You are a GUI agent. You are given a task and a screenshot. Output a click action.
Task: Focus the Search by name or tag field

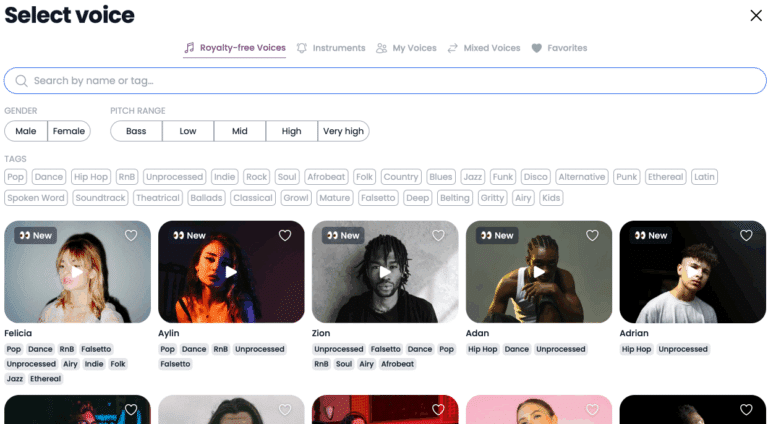pyautogui.click(x=385, y=81)
